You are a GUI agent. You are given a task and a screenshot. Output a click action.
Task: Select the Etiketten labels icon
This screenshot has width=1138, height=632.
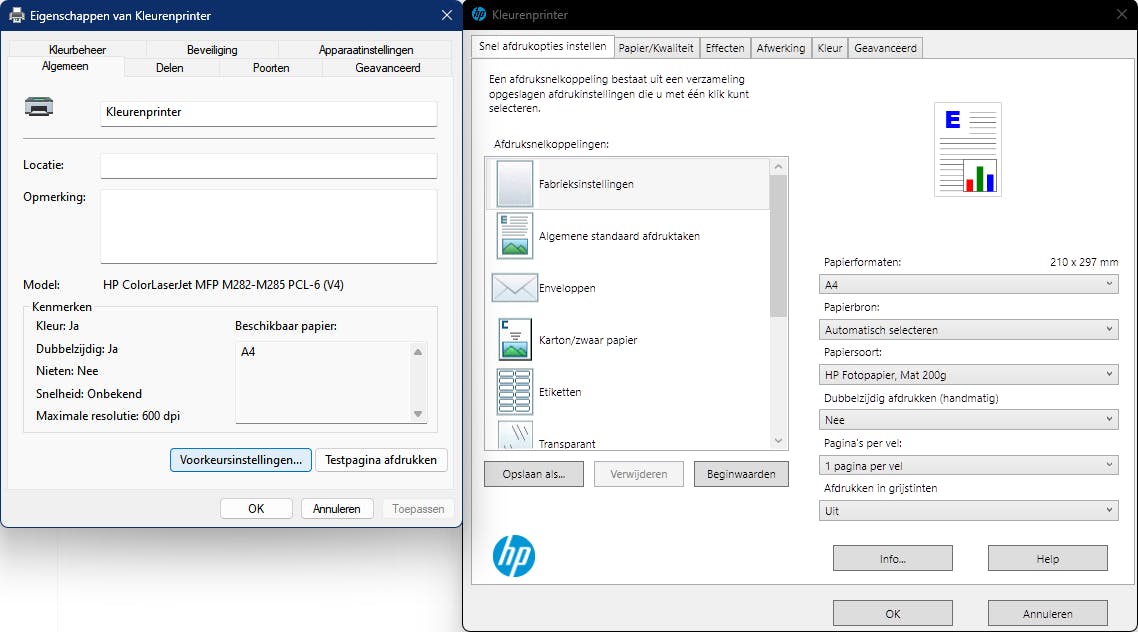click(515, 392)
